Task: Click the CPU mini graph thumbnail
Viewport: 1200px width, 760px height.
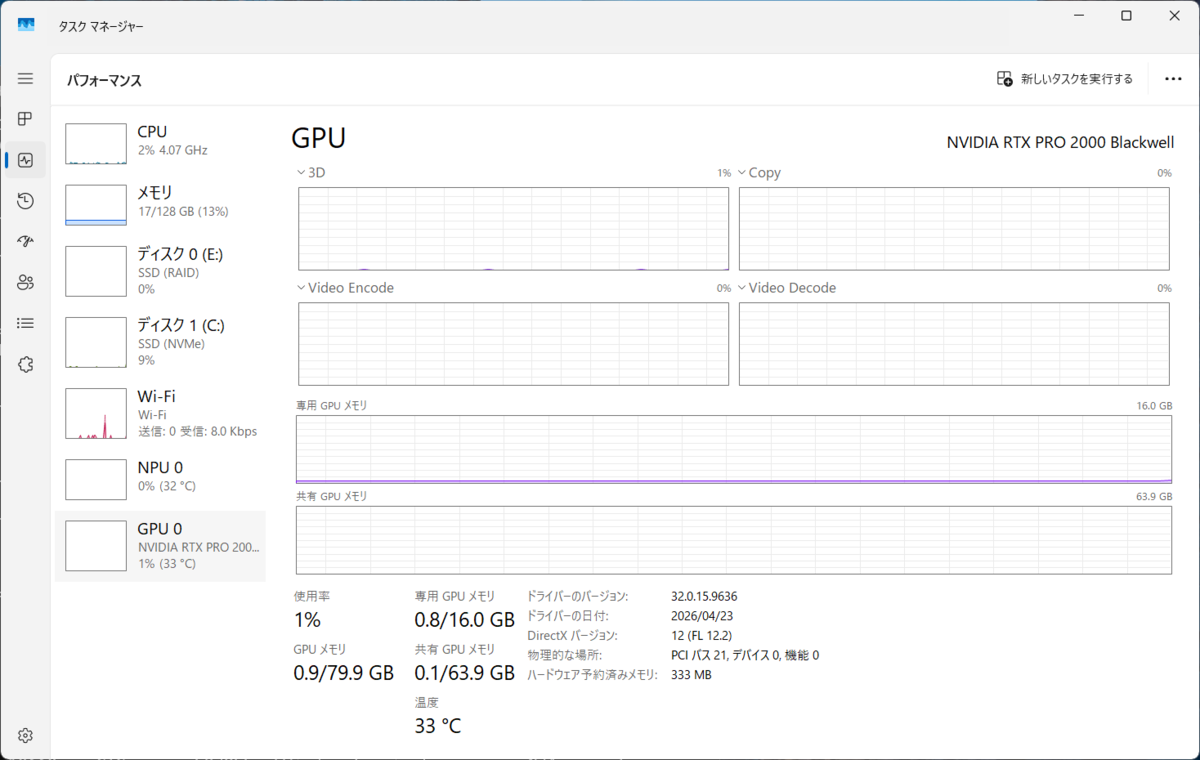Action: pyautogui.click(x=96, y=144)
